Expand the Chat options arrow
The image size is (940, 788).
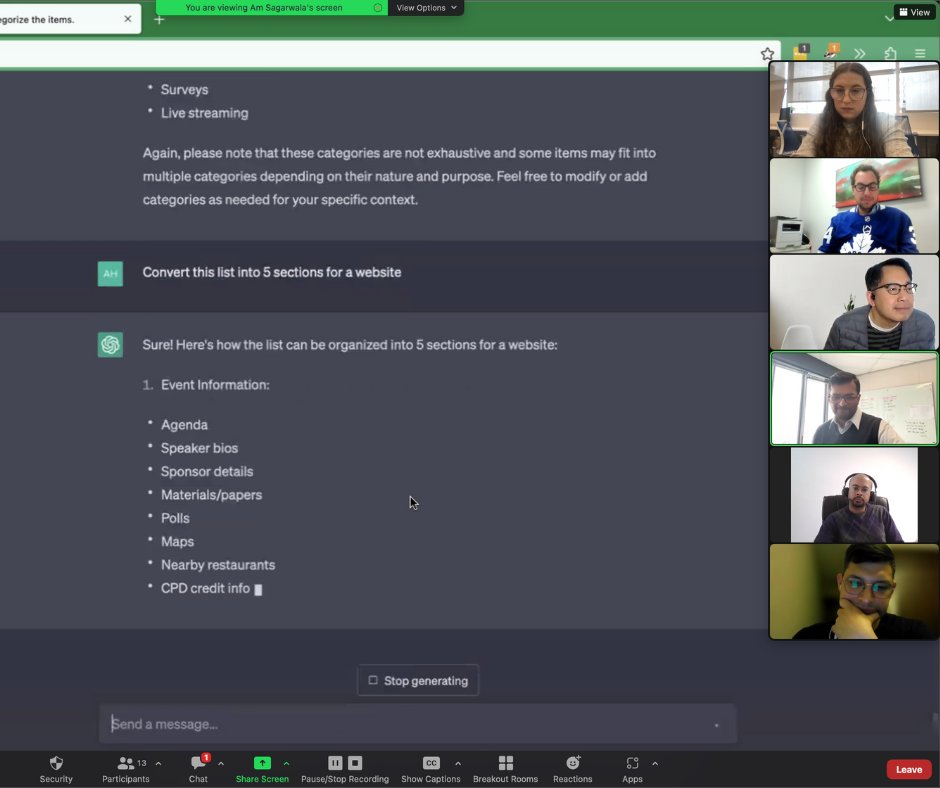coord(221,763)
